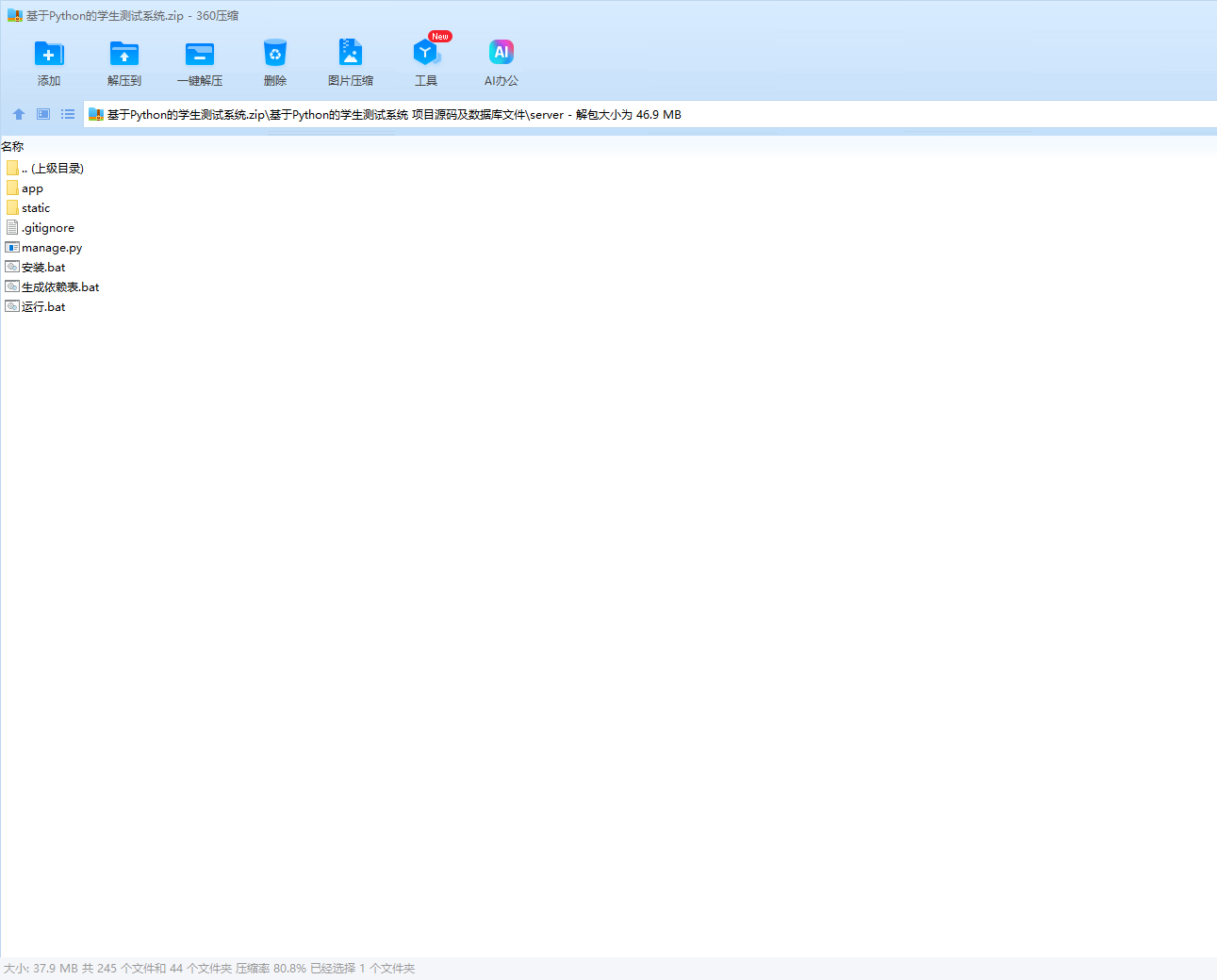The width and height of the screenshot is (1217, 980).
Task: Select the '.. (上级目录)' entry
Action: (53, 169)
